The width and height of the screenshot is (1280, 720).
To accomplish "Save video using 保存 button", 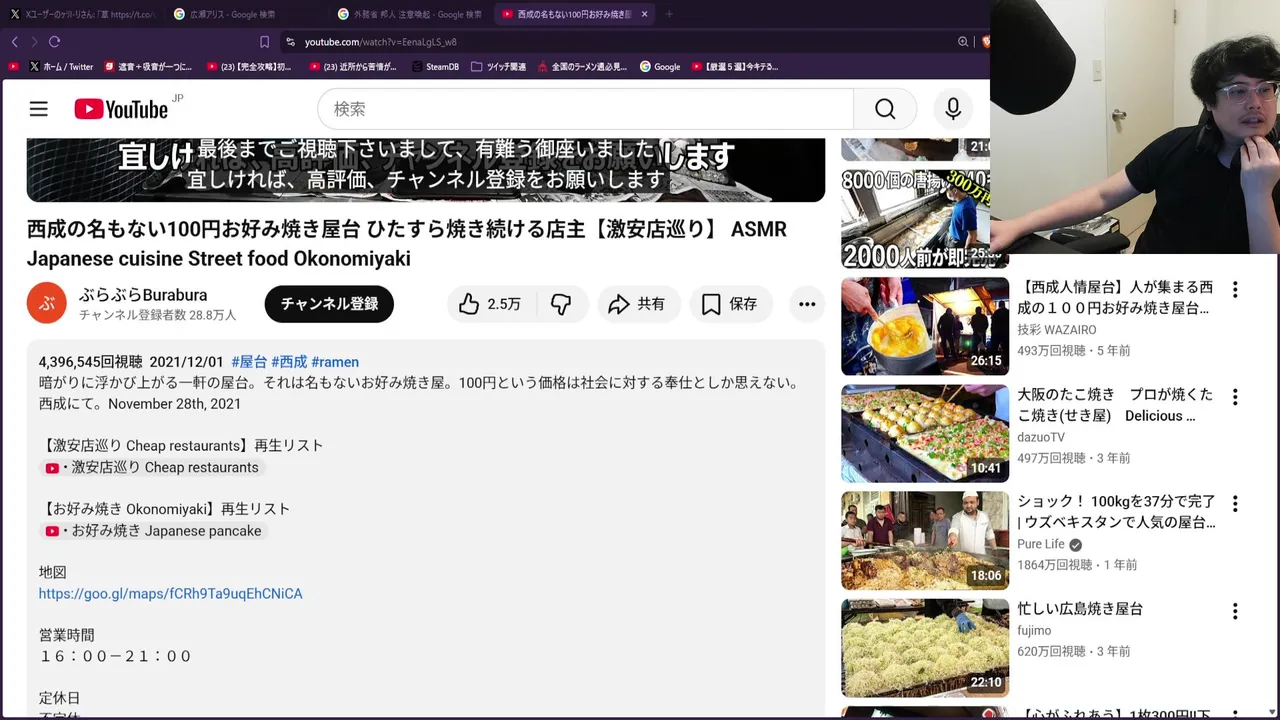I will (731, 304).
